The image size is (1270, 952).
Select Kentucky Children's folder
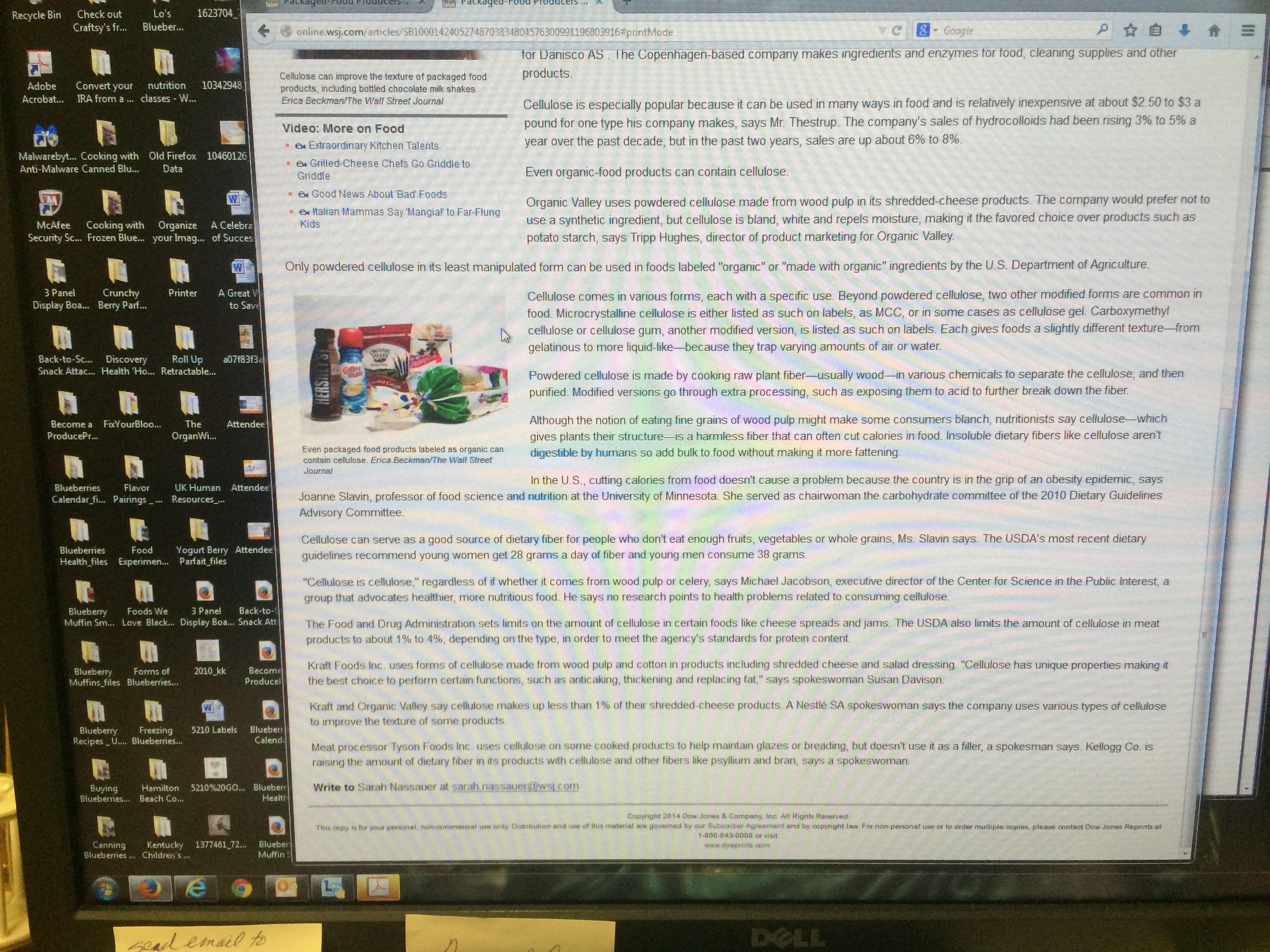tap(165, 837)
